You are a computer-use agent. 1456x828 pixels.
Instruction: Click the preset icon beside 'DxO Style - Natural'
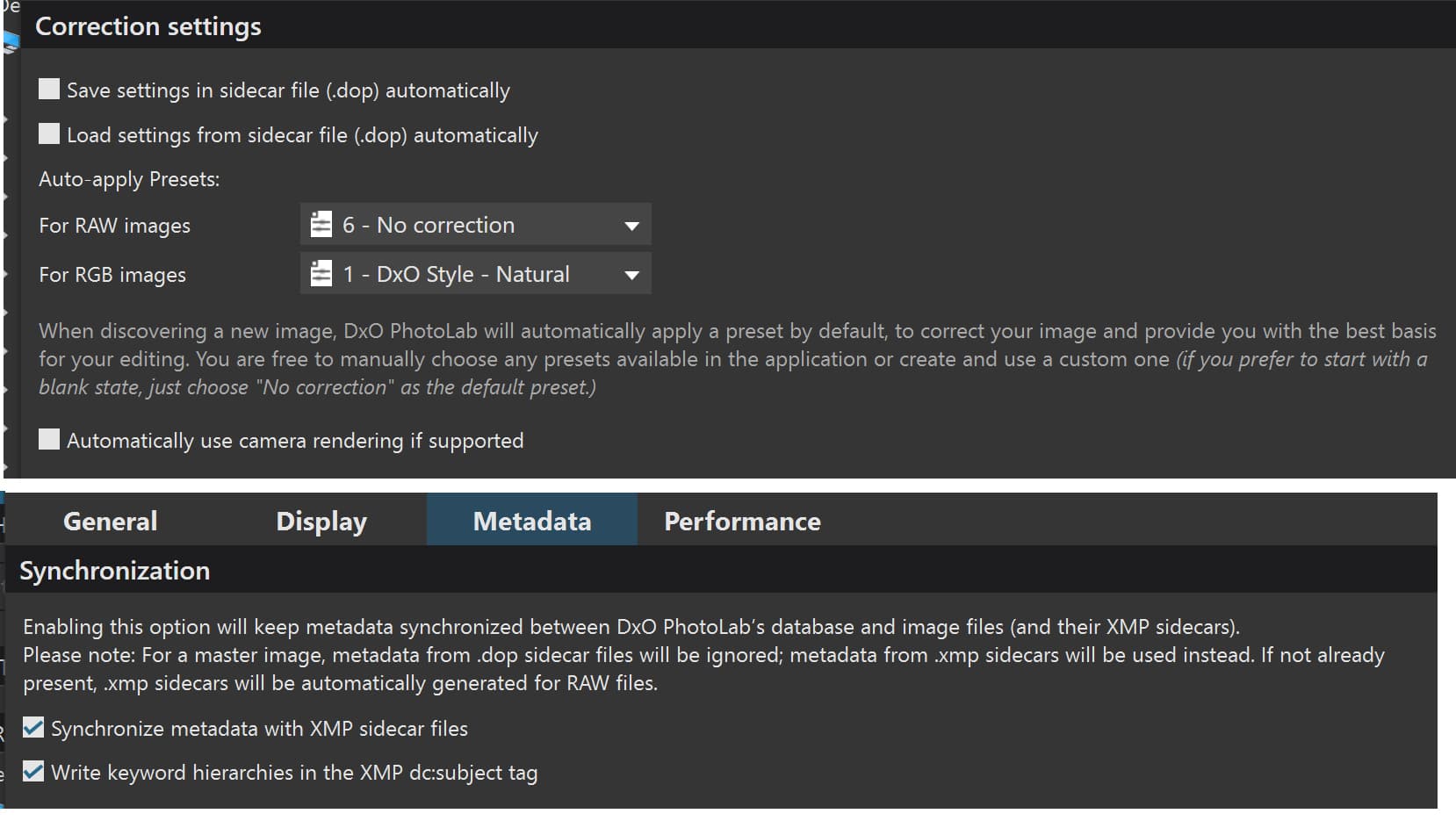point(321,274)
